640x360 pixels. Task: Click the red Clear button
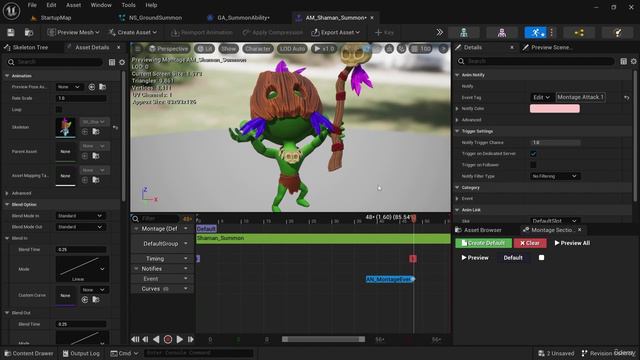[x=530, y=243]
